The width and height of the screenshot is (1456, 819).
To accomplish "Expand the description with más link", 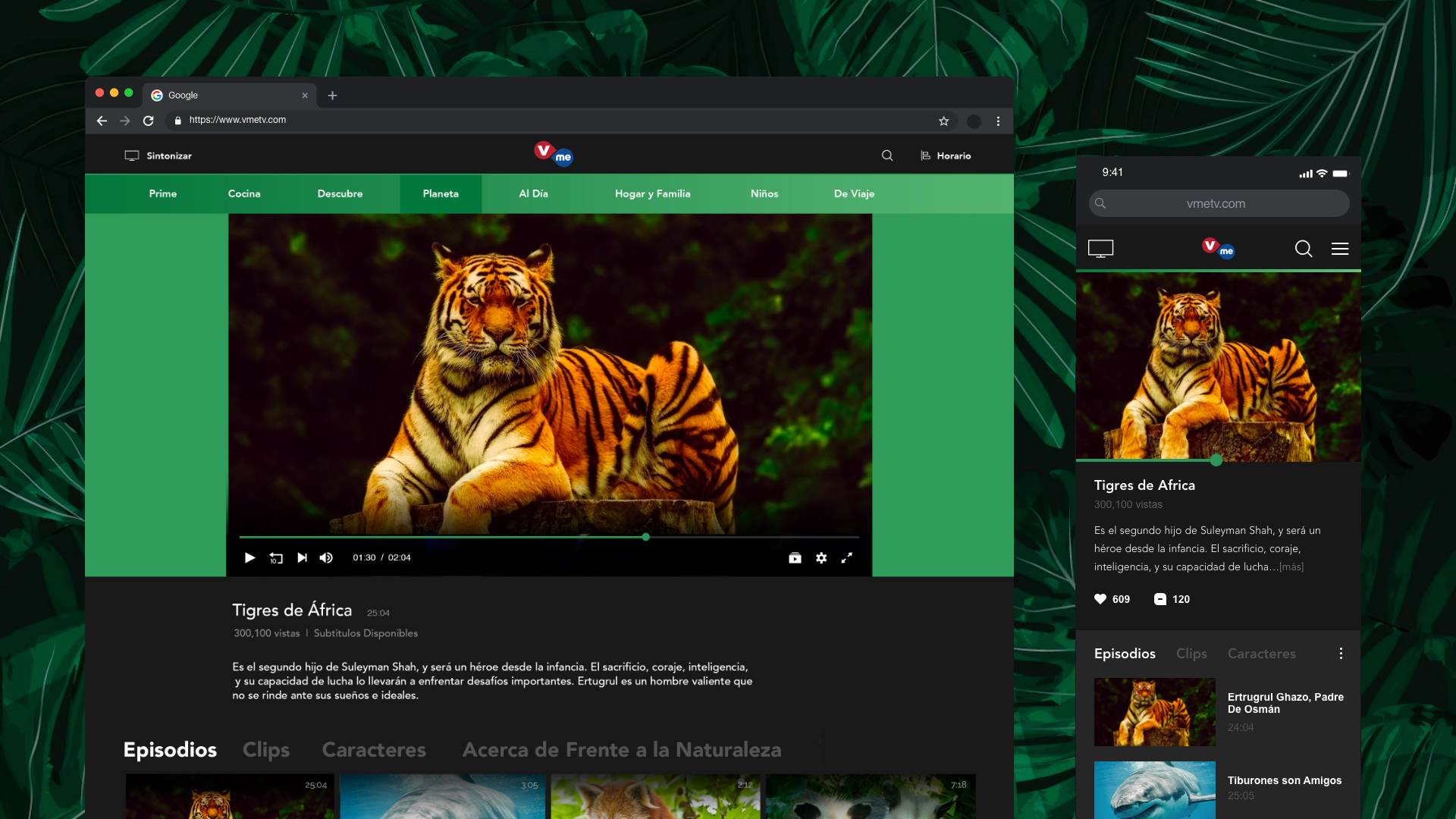I will (1291, 567).
